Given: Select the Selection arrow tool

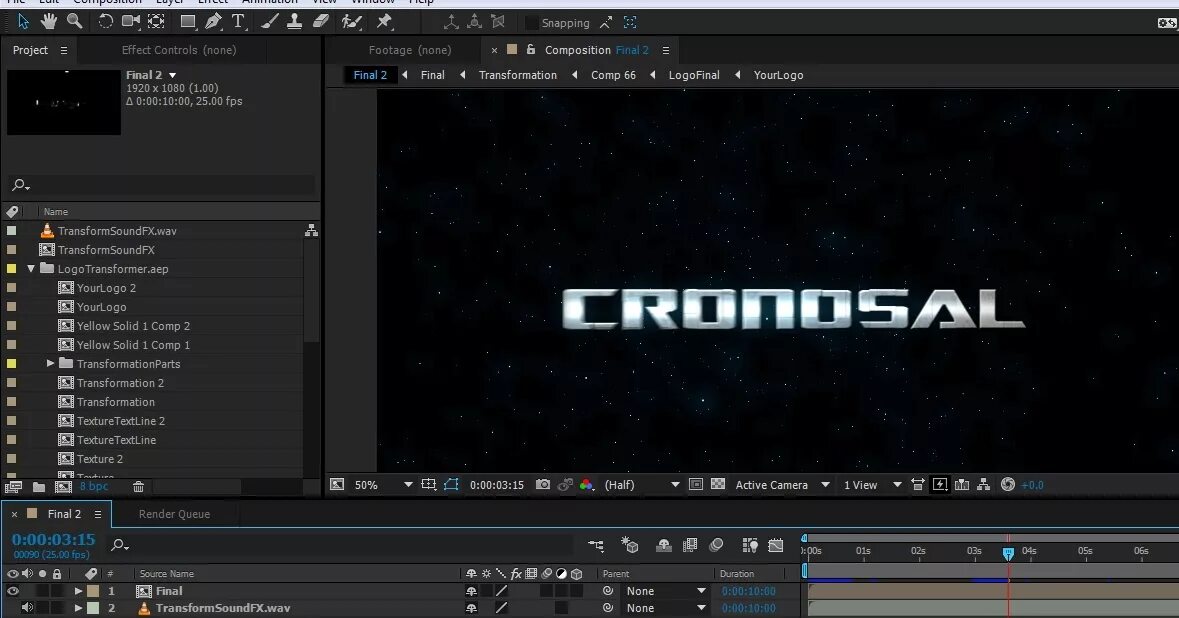Looking at the screenshot, I should (23, 22).
